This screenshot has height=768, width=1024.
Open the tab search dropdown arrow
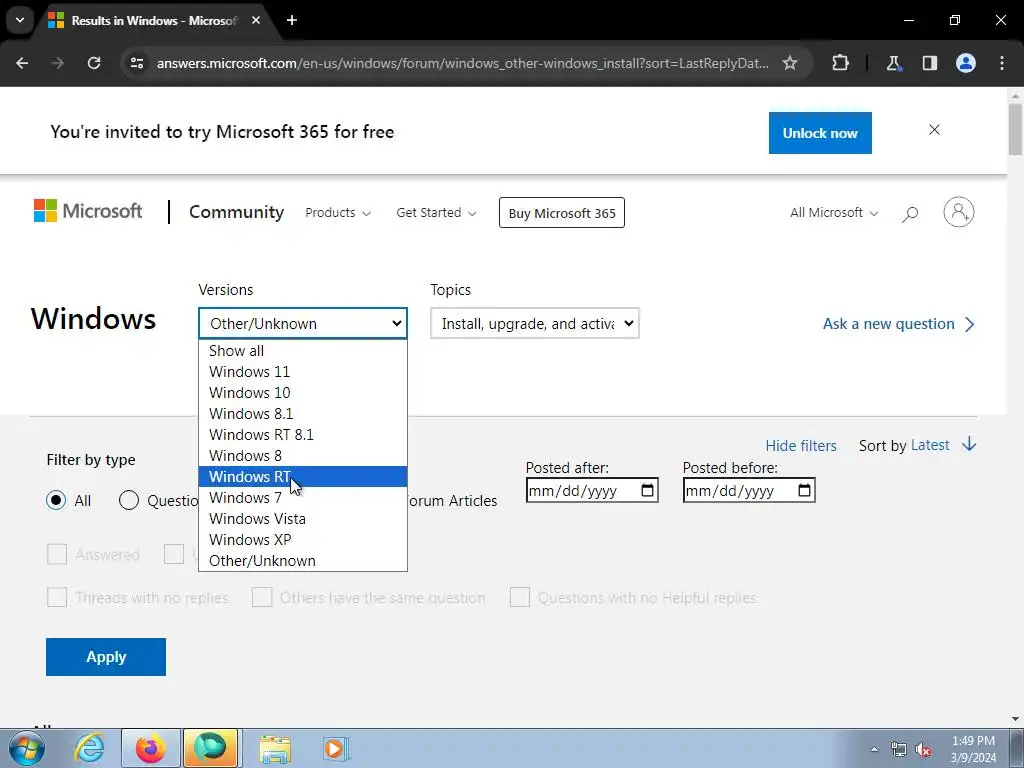coord(20,20)
